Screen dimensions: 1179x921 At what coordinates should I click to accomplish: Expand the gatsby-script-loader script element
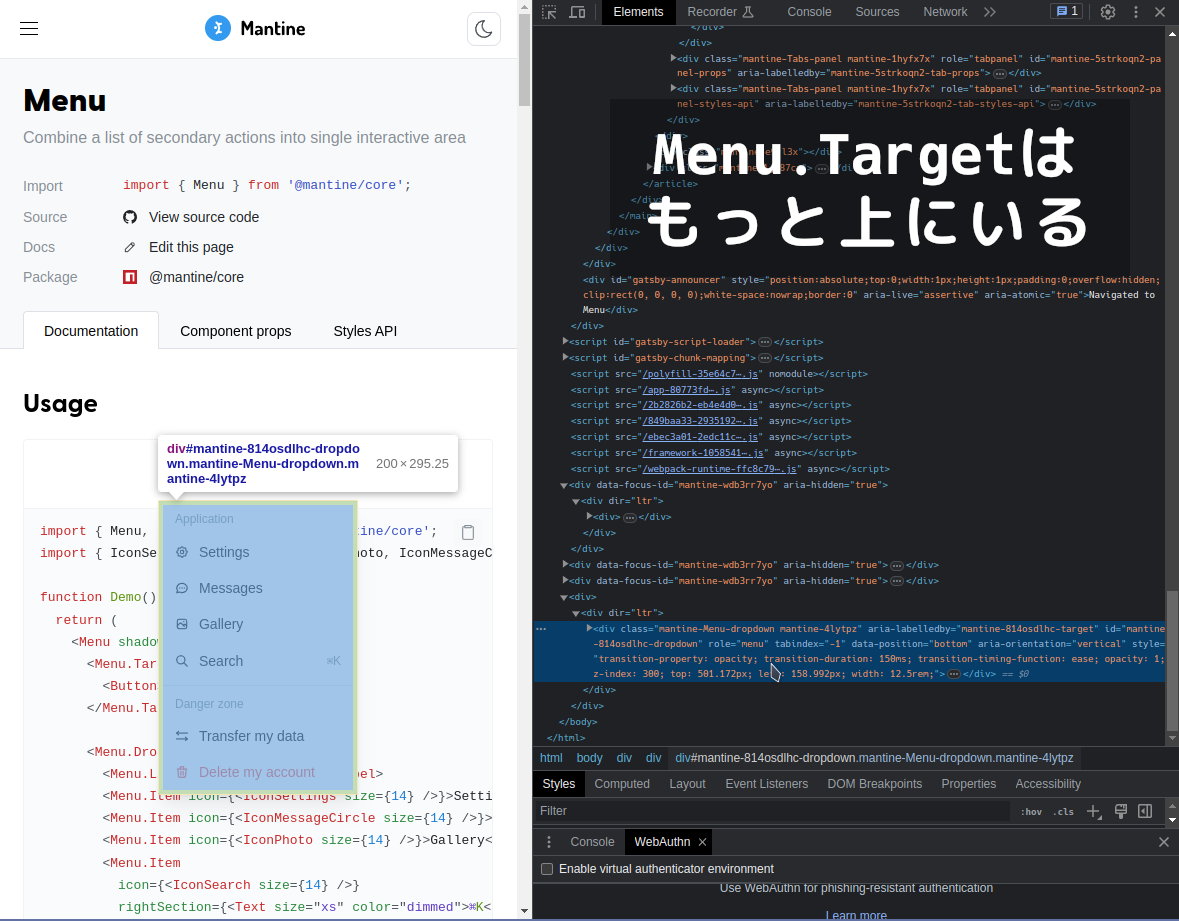click(565, 341)
